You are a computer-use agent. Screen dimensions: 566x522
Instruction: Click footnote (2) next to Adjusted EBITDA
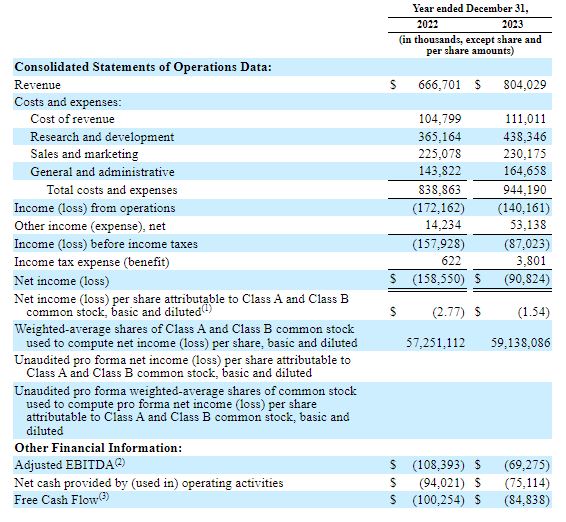point(119,462)
